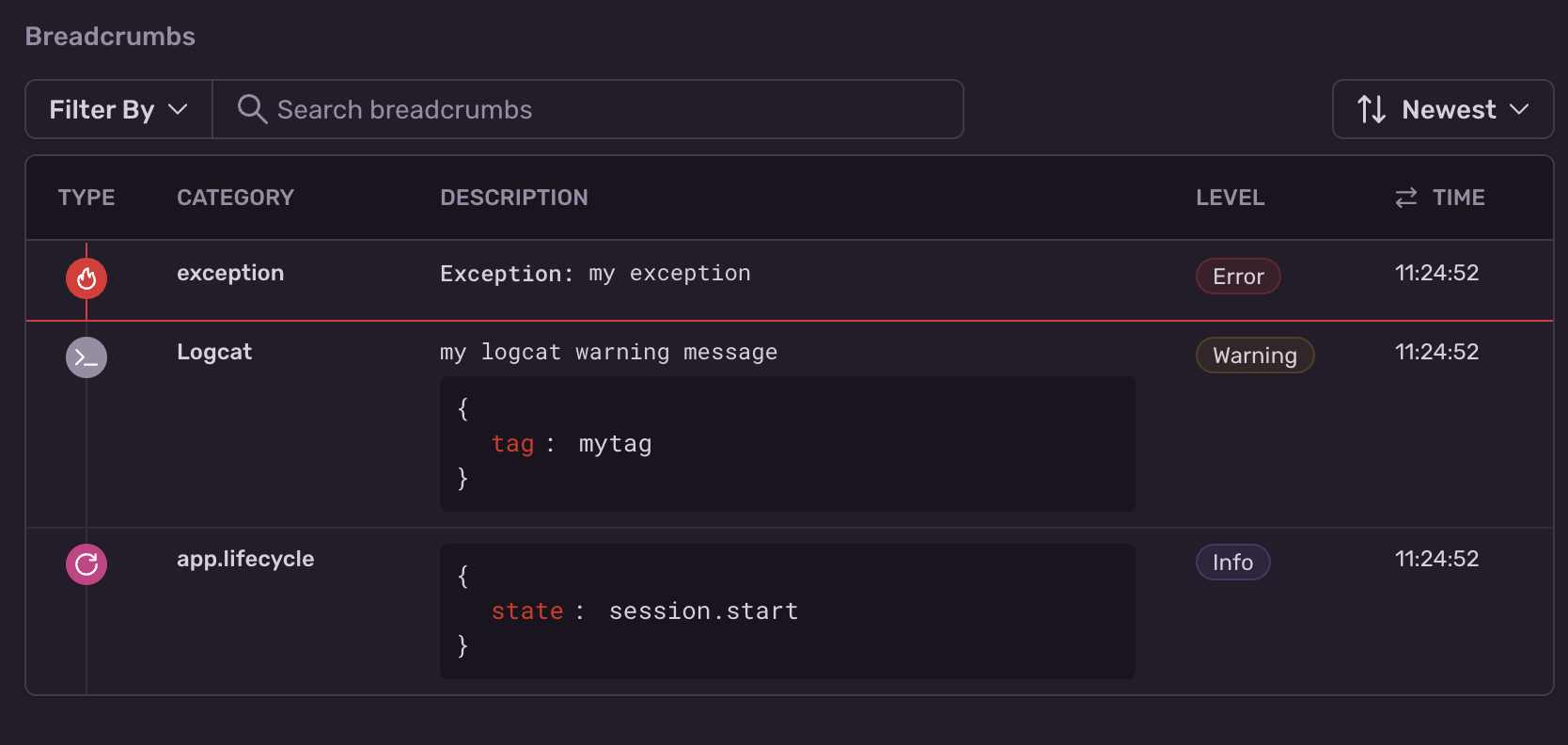Click the time reorder arrows icon in TIME header
The height and width of the screenshot is (745, 1568).
point(1404,198)
